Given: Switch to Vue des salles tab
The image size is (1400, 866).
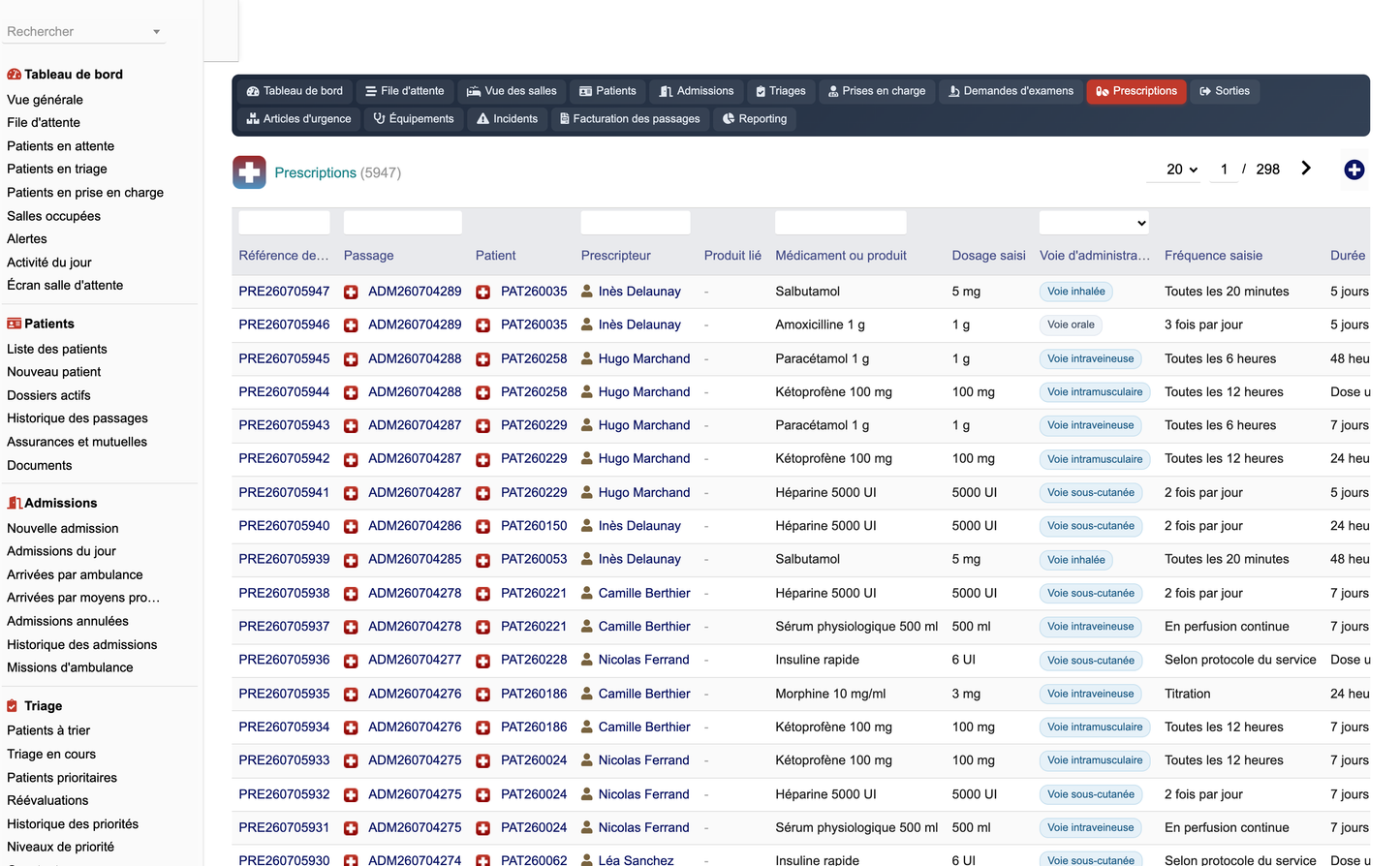Looking at the screenshot, I should coord(512,91).
